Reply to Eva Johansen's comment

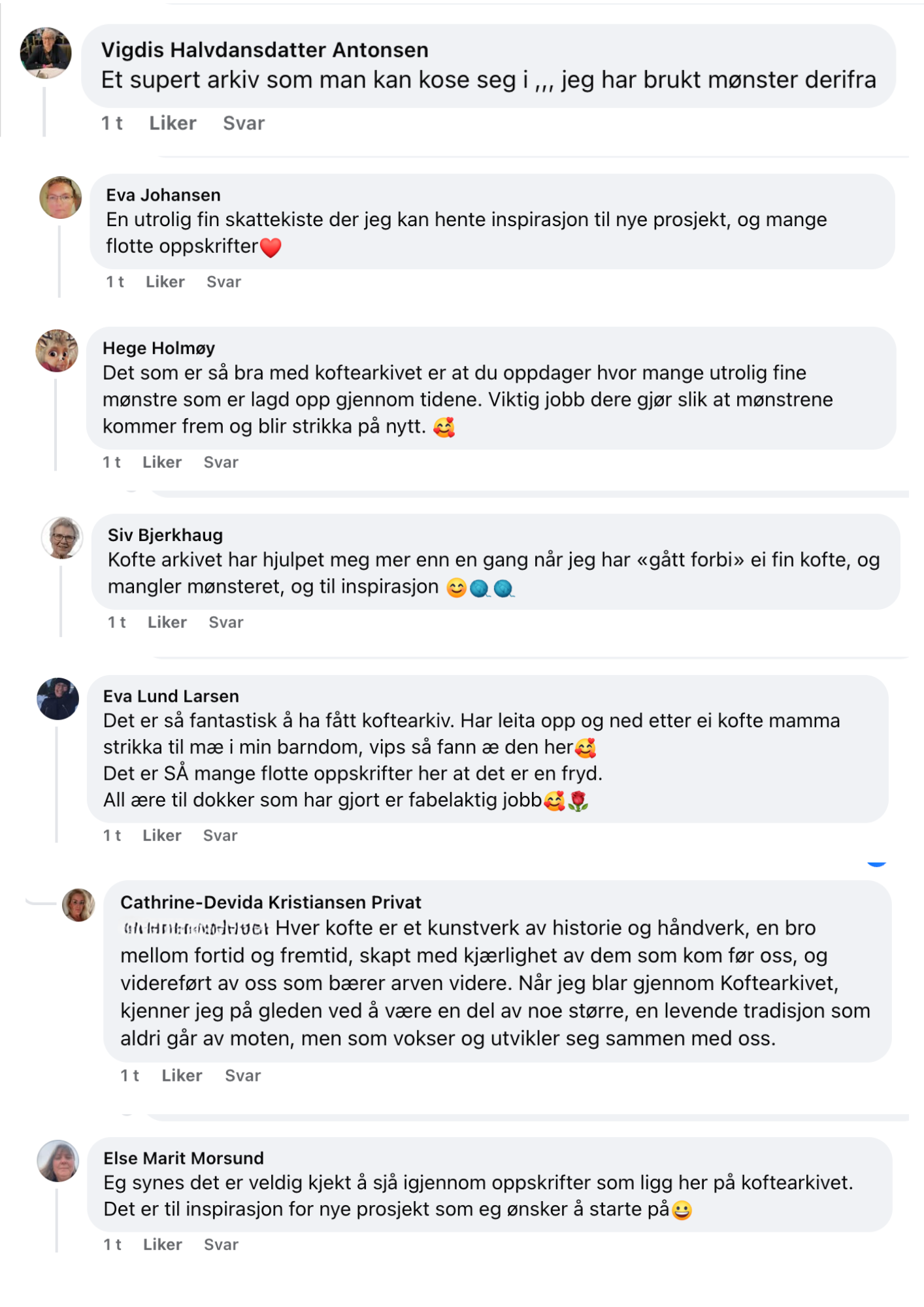click(223, 282)
